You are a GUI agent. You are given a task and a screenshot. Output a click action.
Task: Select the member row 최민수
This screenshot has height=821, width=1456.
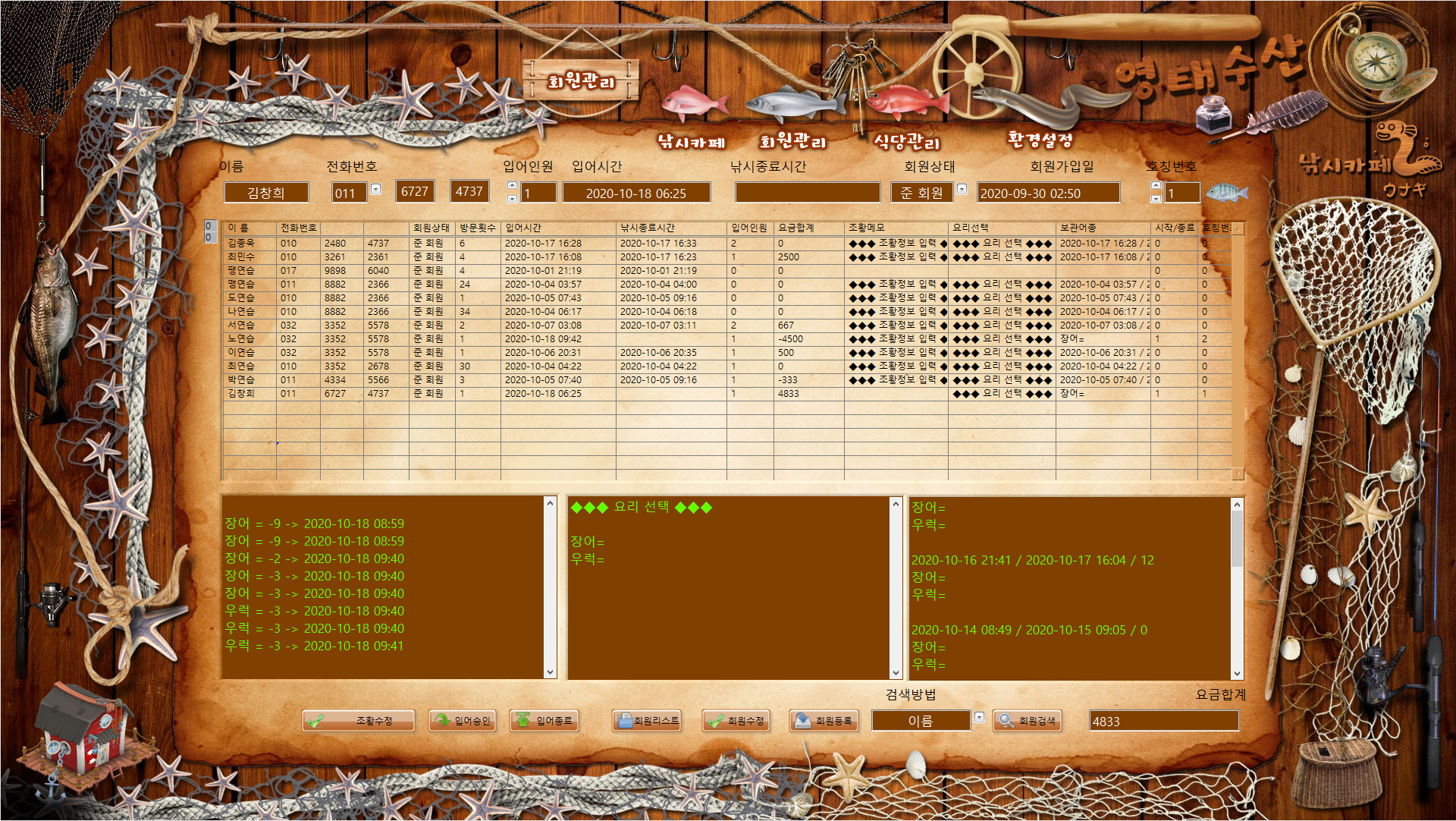click(241, 257)
